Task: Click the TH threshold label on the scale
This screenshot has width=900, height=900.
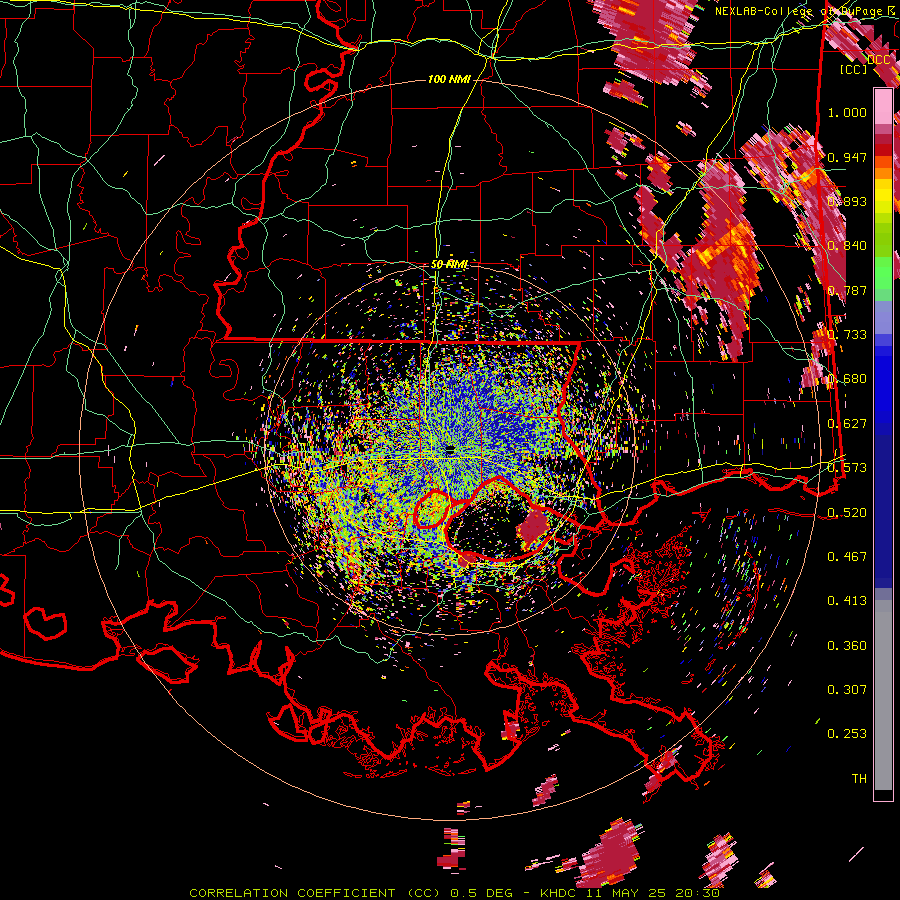Action: point(859,779)
